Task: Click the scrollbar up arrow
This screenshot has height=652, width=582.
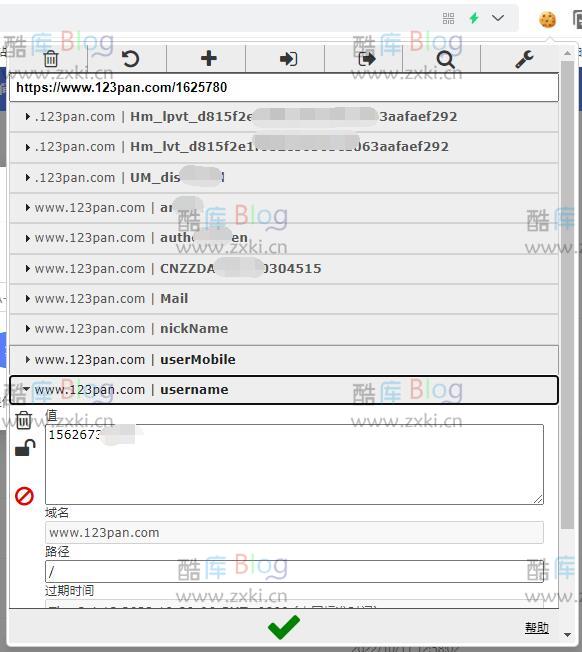Action: click(567, 54)
